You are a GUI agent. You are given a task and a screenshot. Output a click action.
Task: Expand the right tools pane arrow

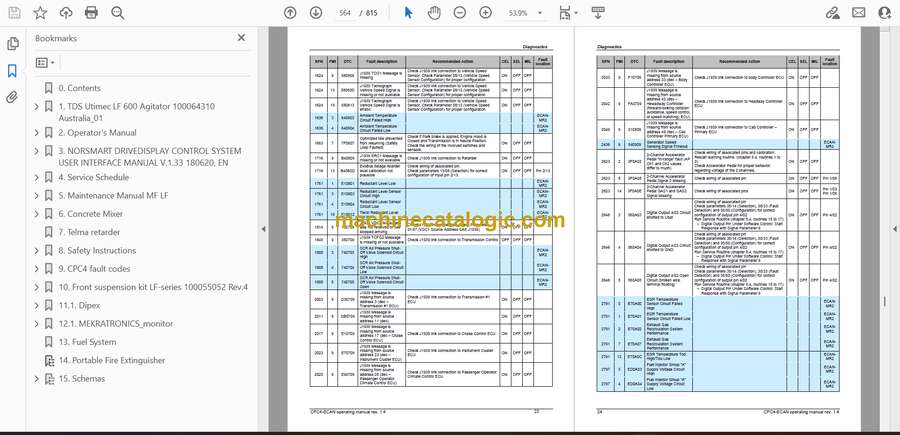pyautogui.click(x=894, y=229)
